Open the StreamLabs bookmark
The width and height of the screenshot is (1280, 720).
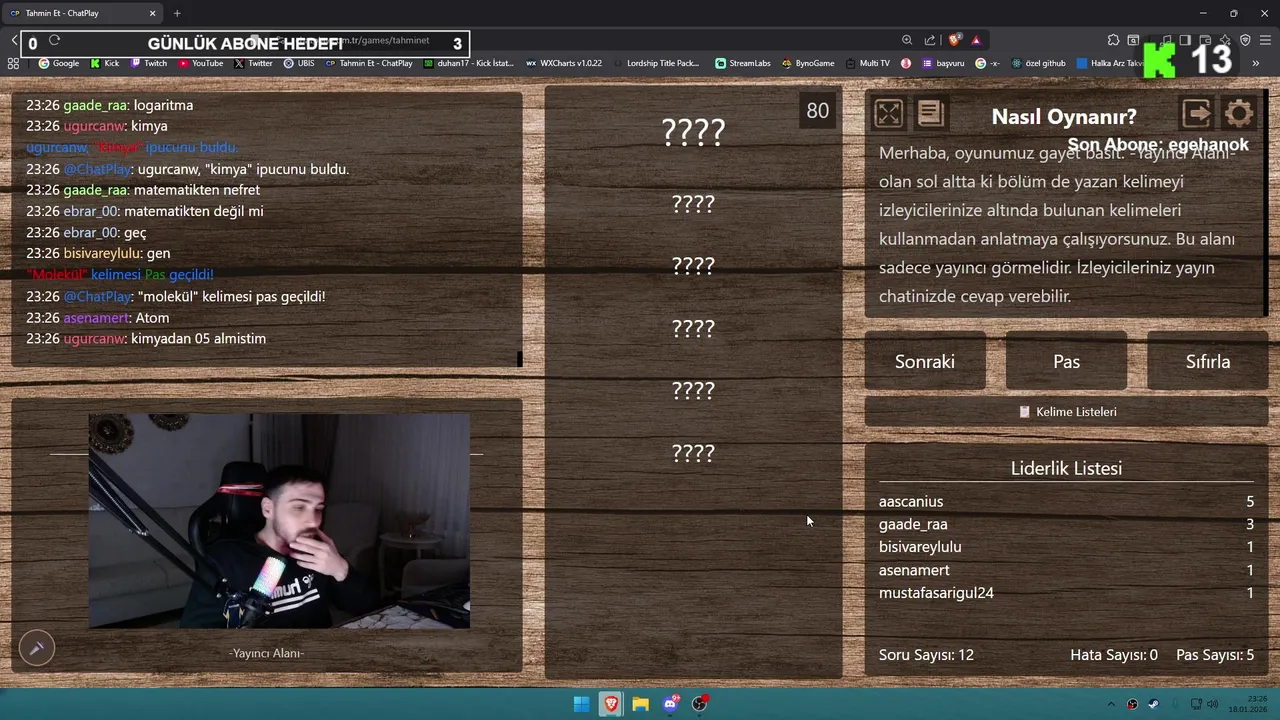743,63
